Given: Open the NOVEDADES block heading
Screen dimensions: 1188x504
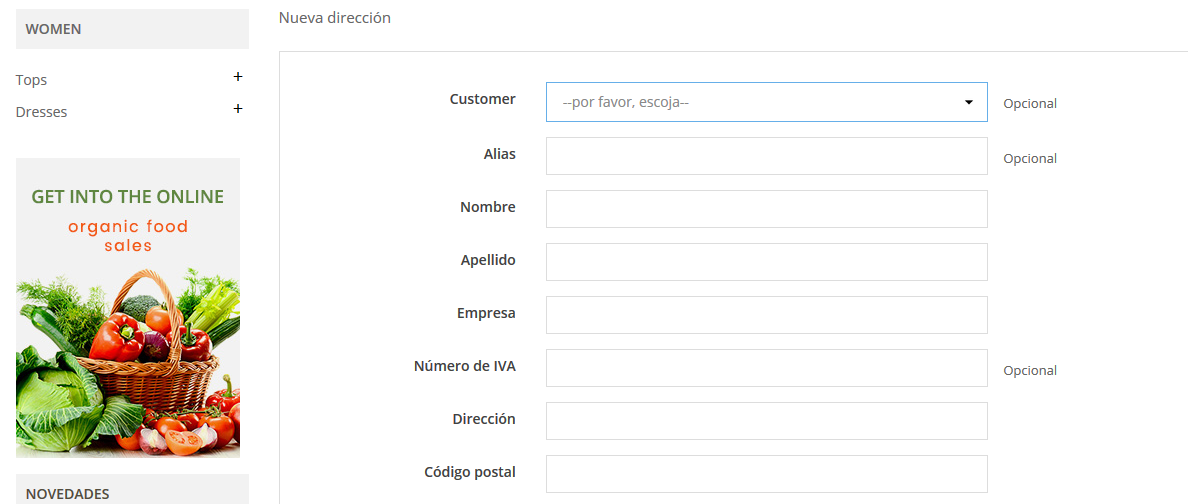Looking at the screenshot, I should coord(68,493).
